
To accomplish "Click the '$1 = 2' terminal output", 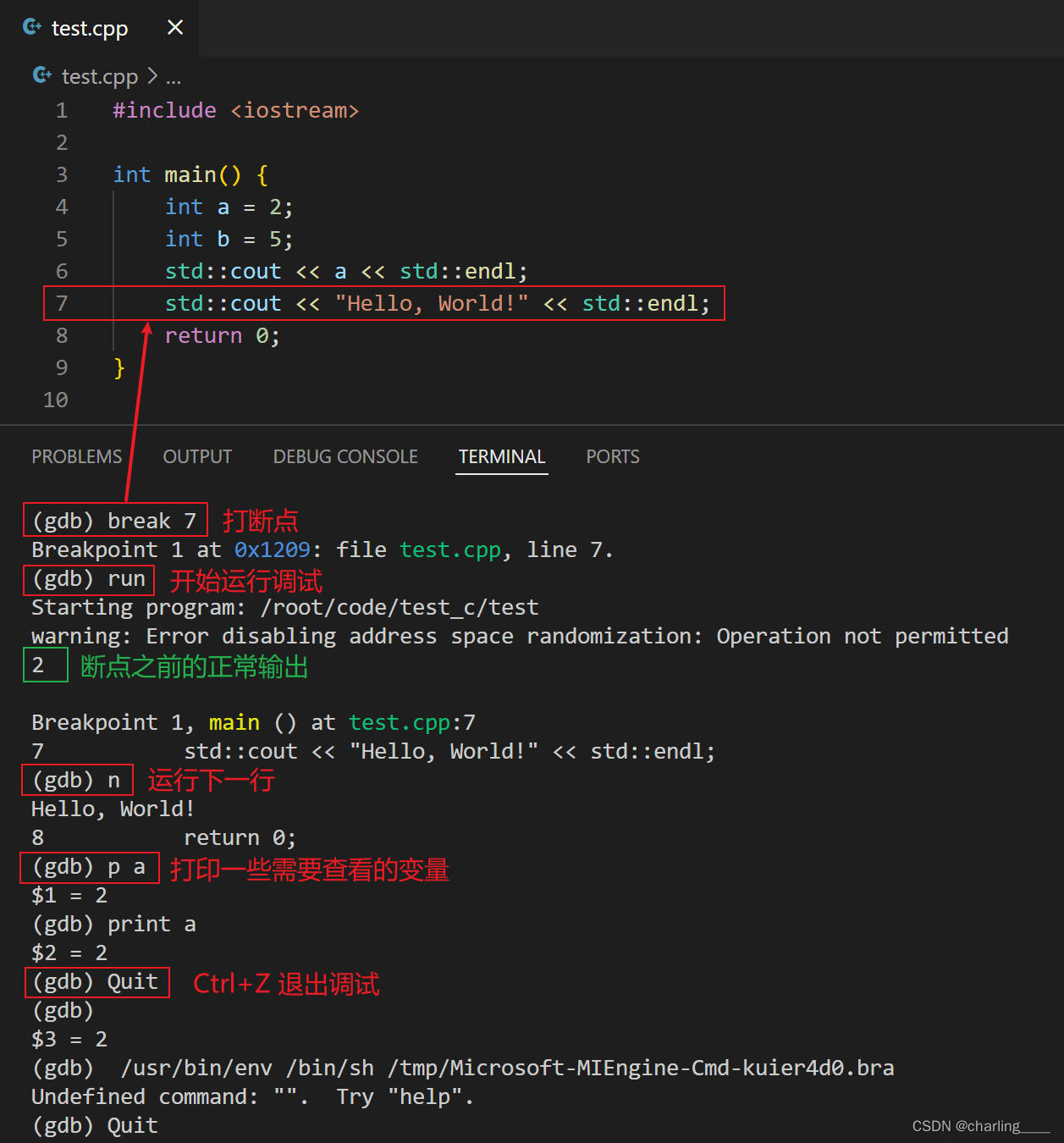I will point(69,895).
